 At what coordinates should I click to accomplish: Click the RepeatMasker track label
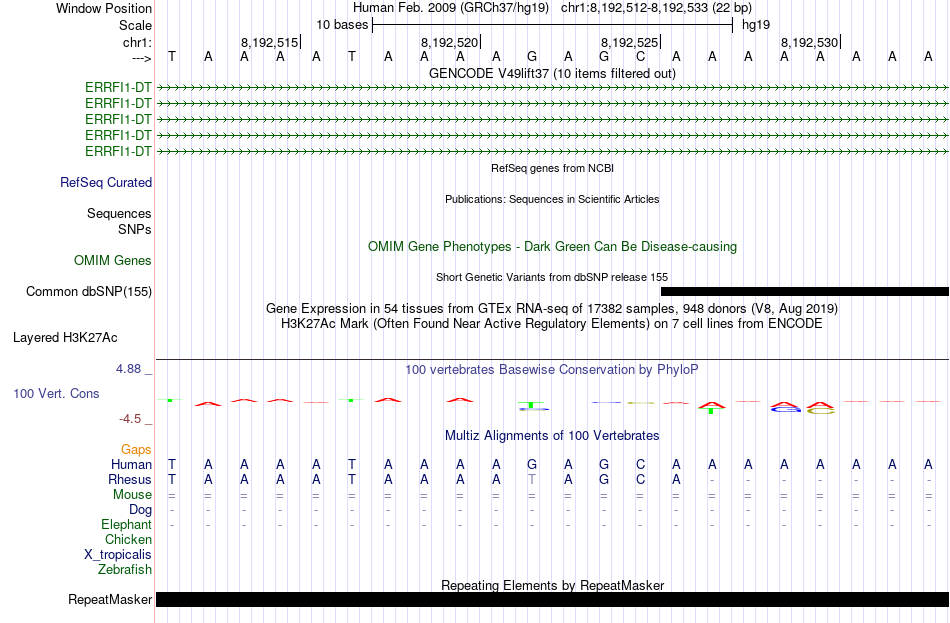point(110,599)
